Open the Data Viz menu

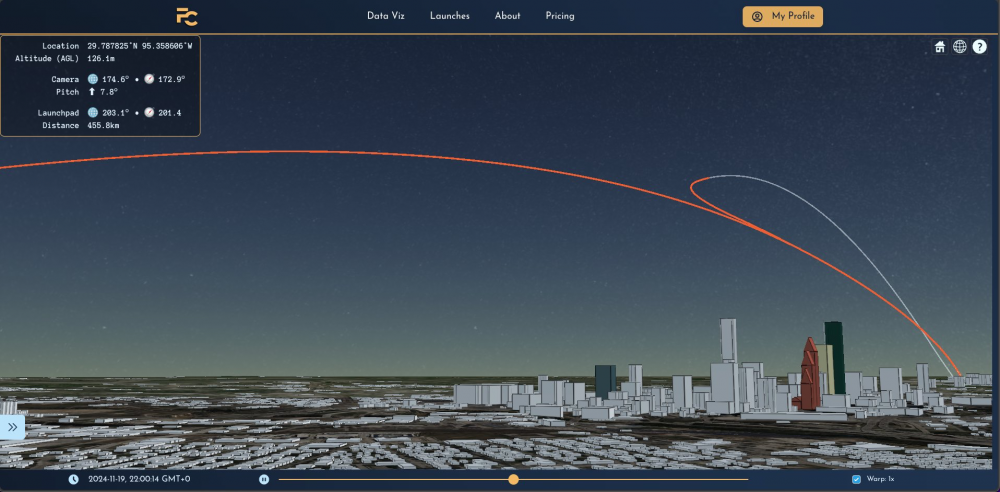coord(385,16)
